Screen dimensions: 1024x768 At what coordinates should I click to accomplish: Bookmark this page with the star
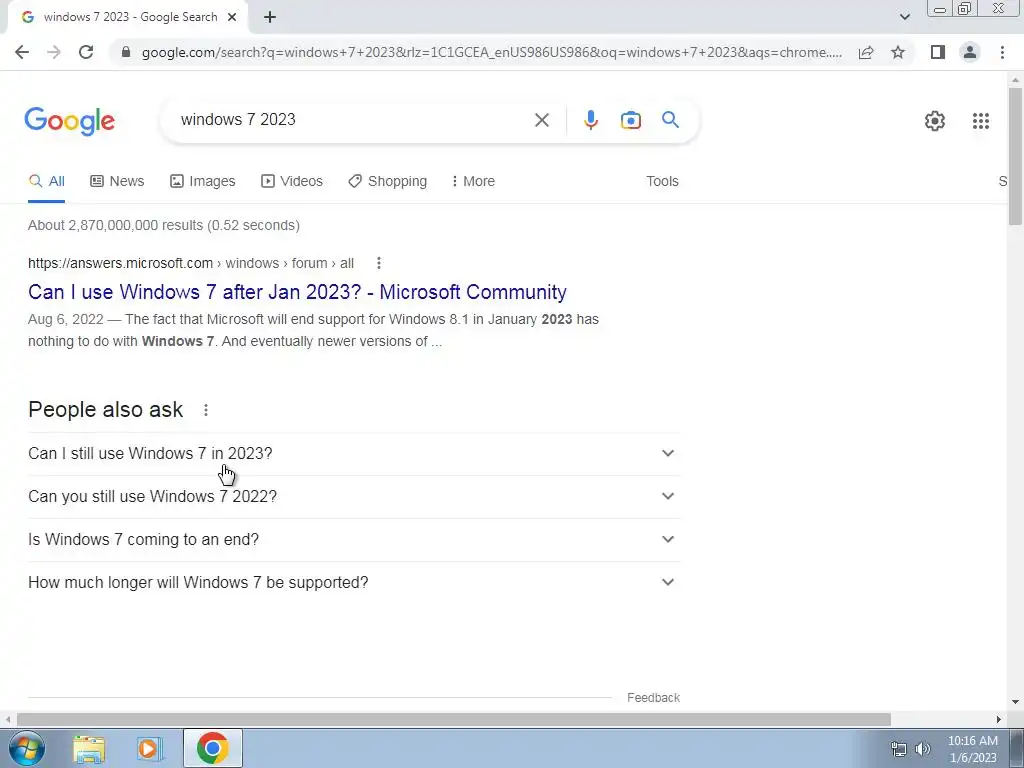click(x=898, y=52)
